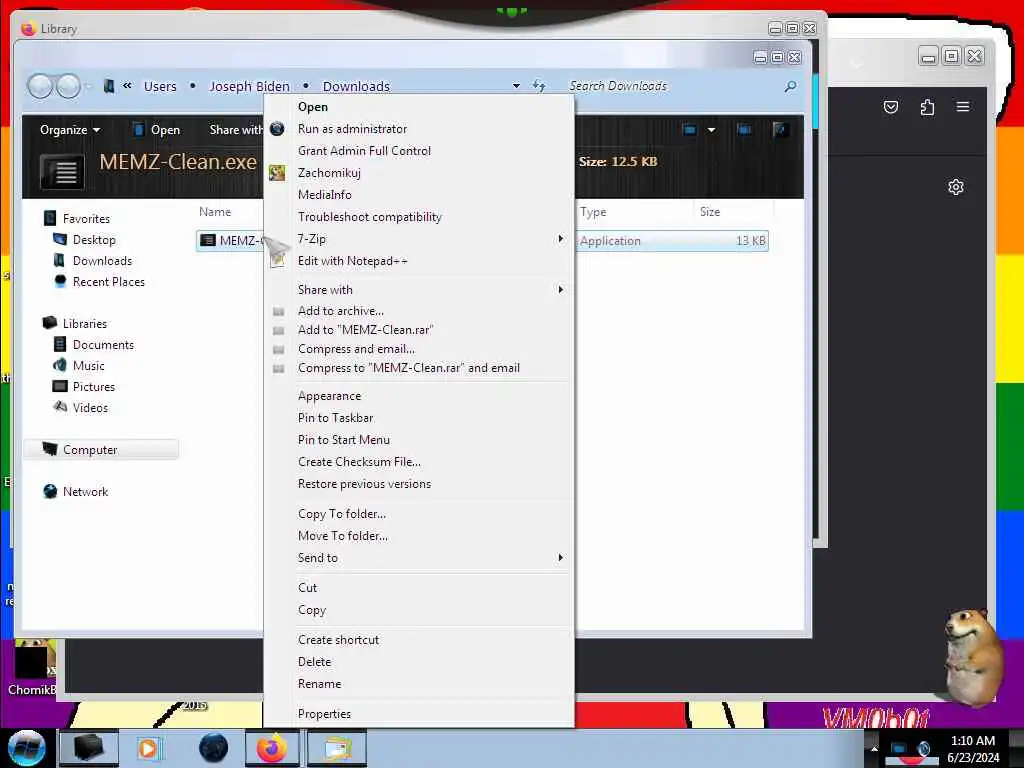Screen dimensions: 1024x768
Task: Choose Compress to "MEMZ-Clean.rar" and email
Action: point(408,368)
